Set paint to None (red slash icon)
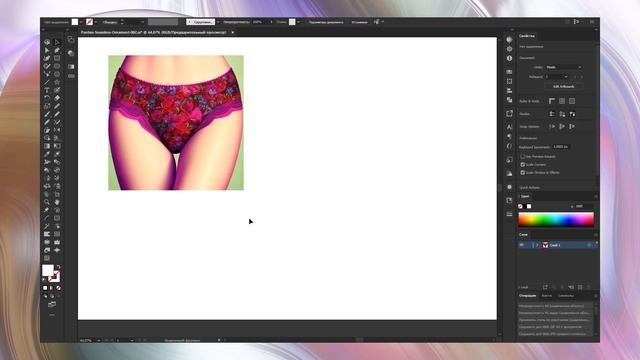This screenshot has height=360, width=640. click(58, 288)
